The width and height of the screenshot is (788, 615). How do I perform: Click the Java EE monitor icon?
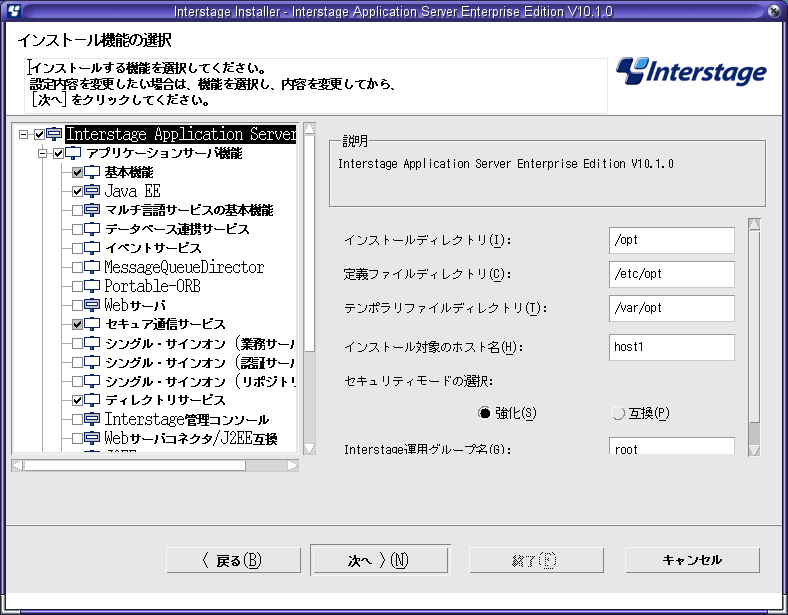pos(91,191)
